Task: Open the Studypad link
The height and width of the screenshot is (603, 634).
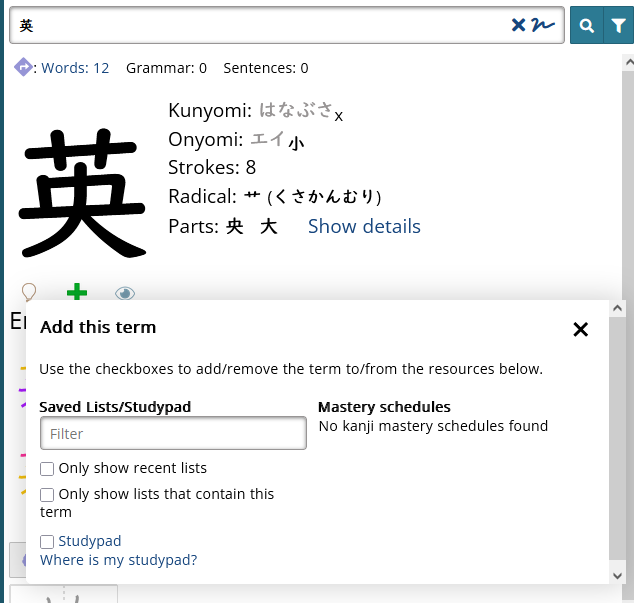Action: (90, 541)
